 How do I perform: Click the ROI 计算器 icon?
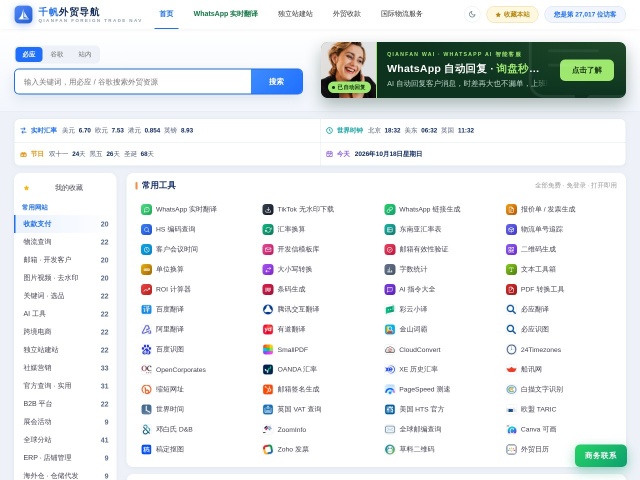(146, 289)
